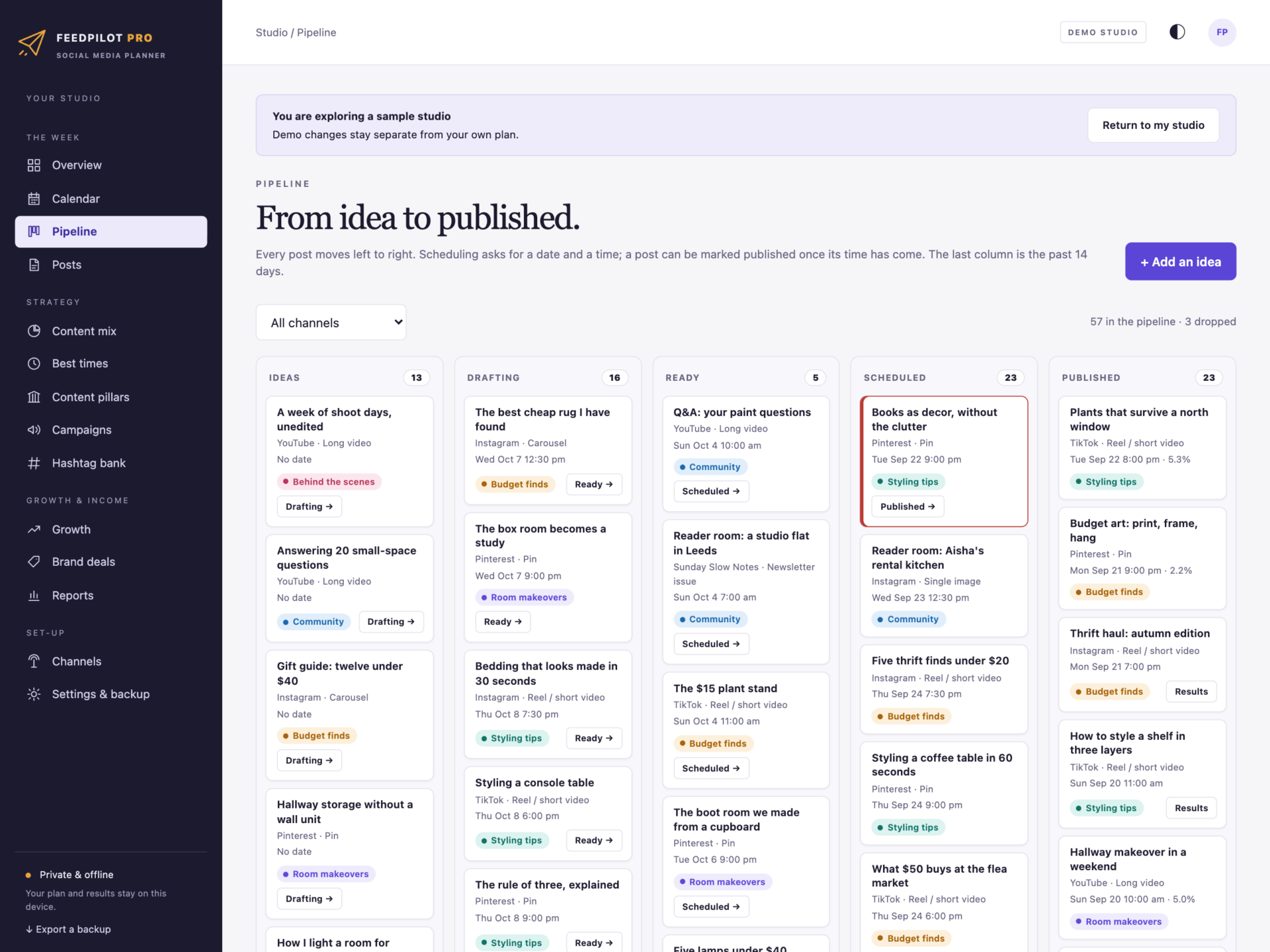Mark The box room becomes a study Ready
This screenshot has height=952, width=1270.
pos(503,621)
